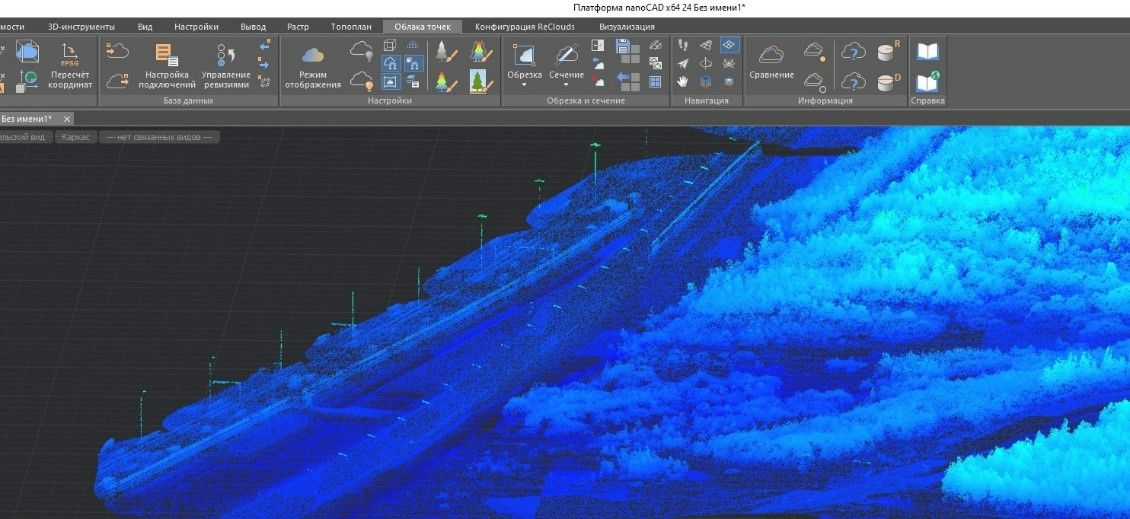Select the green tree picture brush icon
Image resolution: width=1130 pixels, height=519 pixels.
480,81
